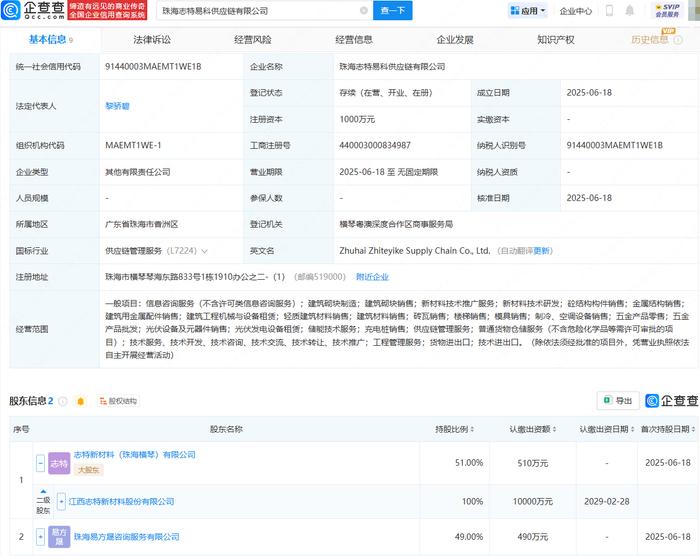This screenshot has height=556, width=700.
Task: Switch to the 经营风险 tab
Action: point(253,40)
